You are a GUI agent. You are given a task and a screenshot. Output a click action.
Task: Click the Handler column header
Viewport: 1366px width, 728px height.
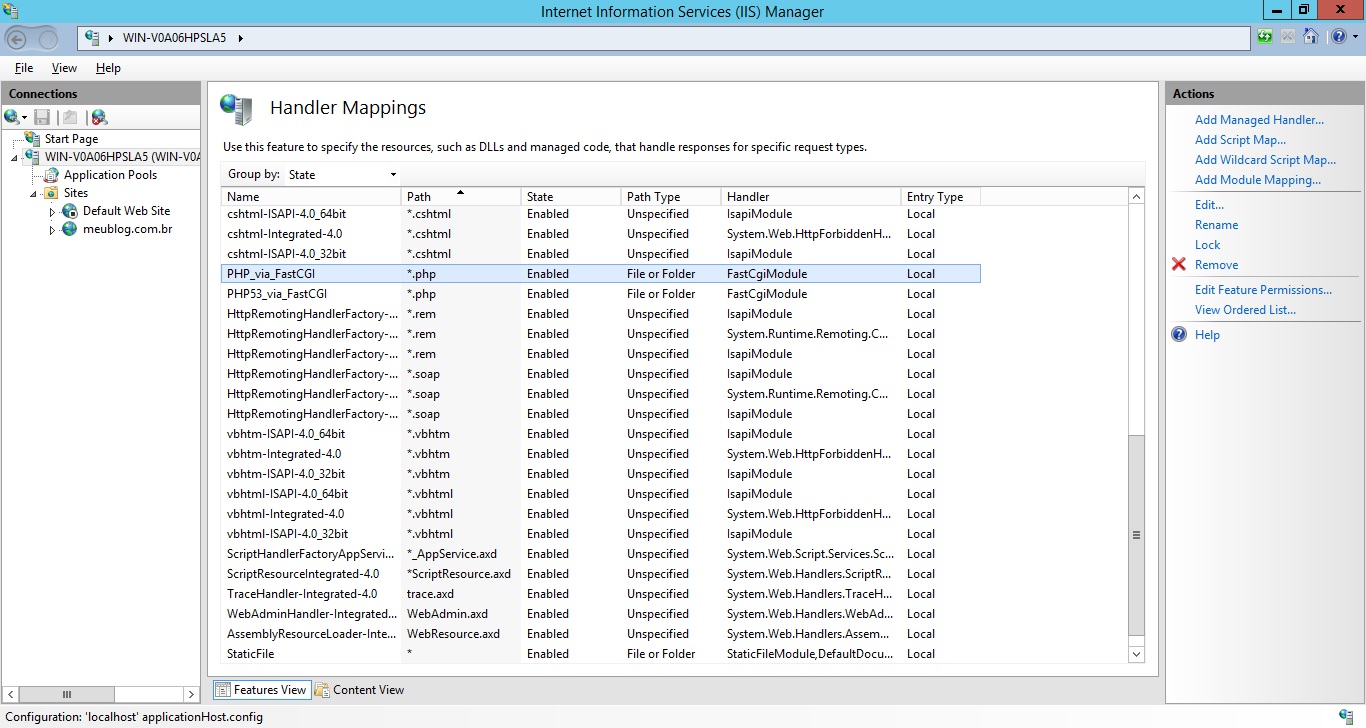coord(811,197)
